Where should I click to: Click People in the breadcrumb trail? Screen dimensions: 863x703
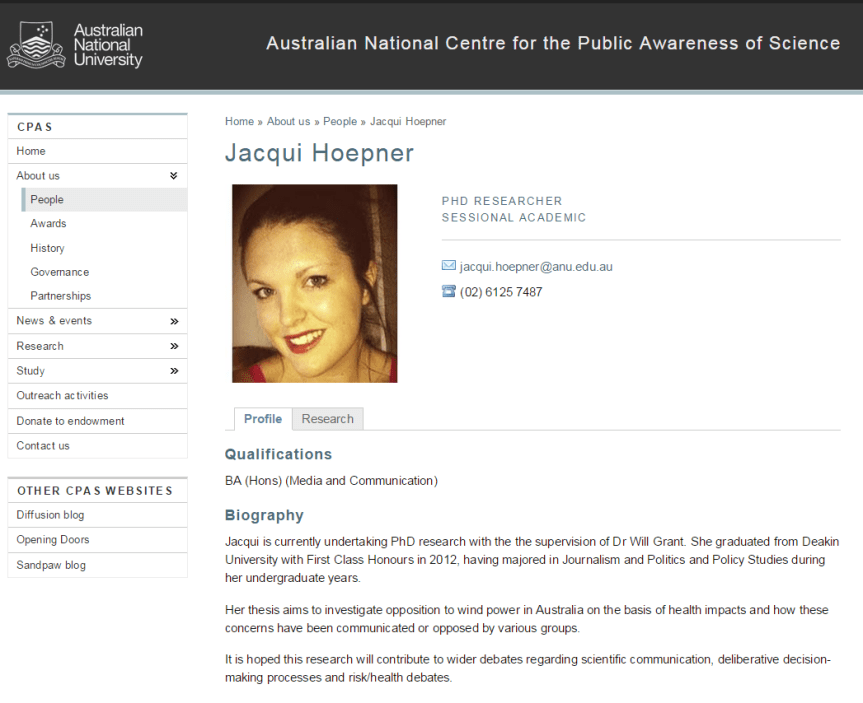point(338,121)
